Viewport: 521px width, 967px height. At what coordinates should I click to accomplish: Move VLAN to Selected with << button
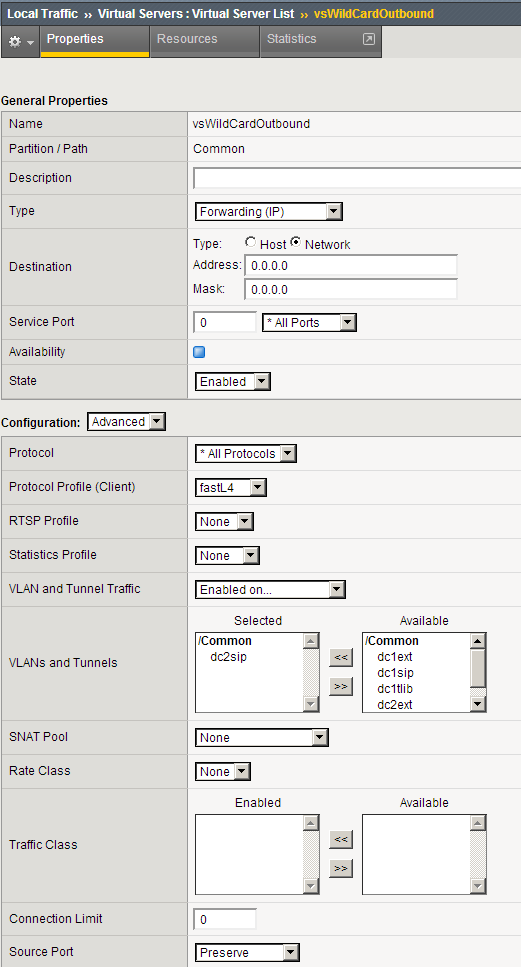[x=341, y=657]
